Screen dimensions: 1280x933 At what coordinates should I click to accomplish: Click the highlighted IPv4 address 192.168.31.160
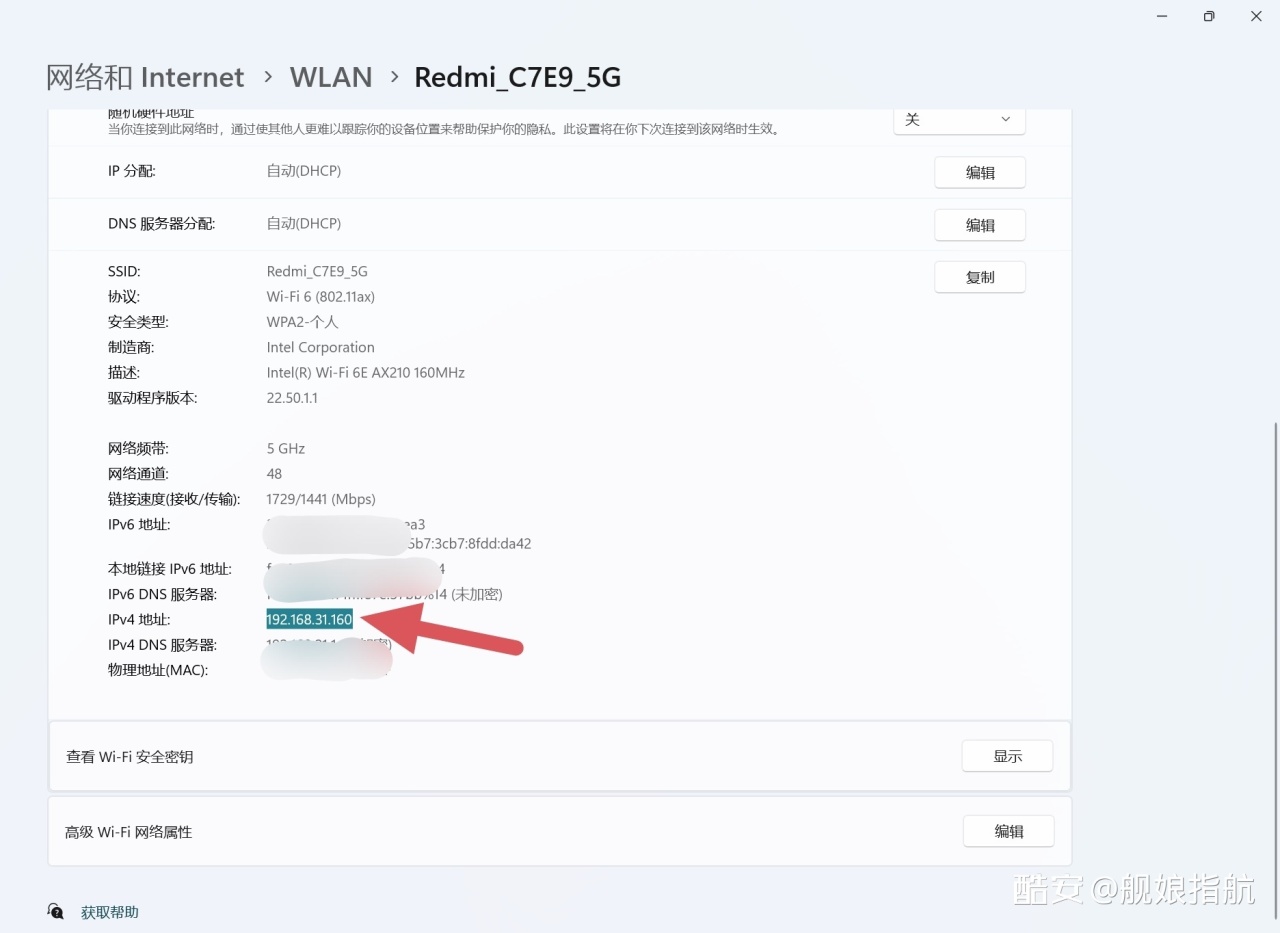point(309,619)
